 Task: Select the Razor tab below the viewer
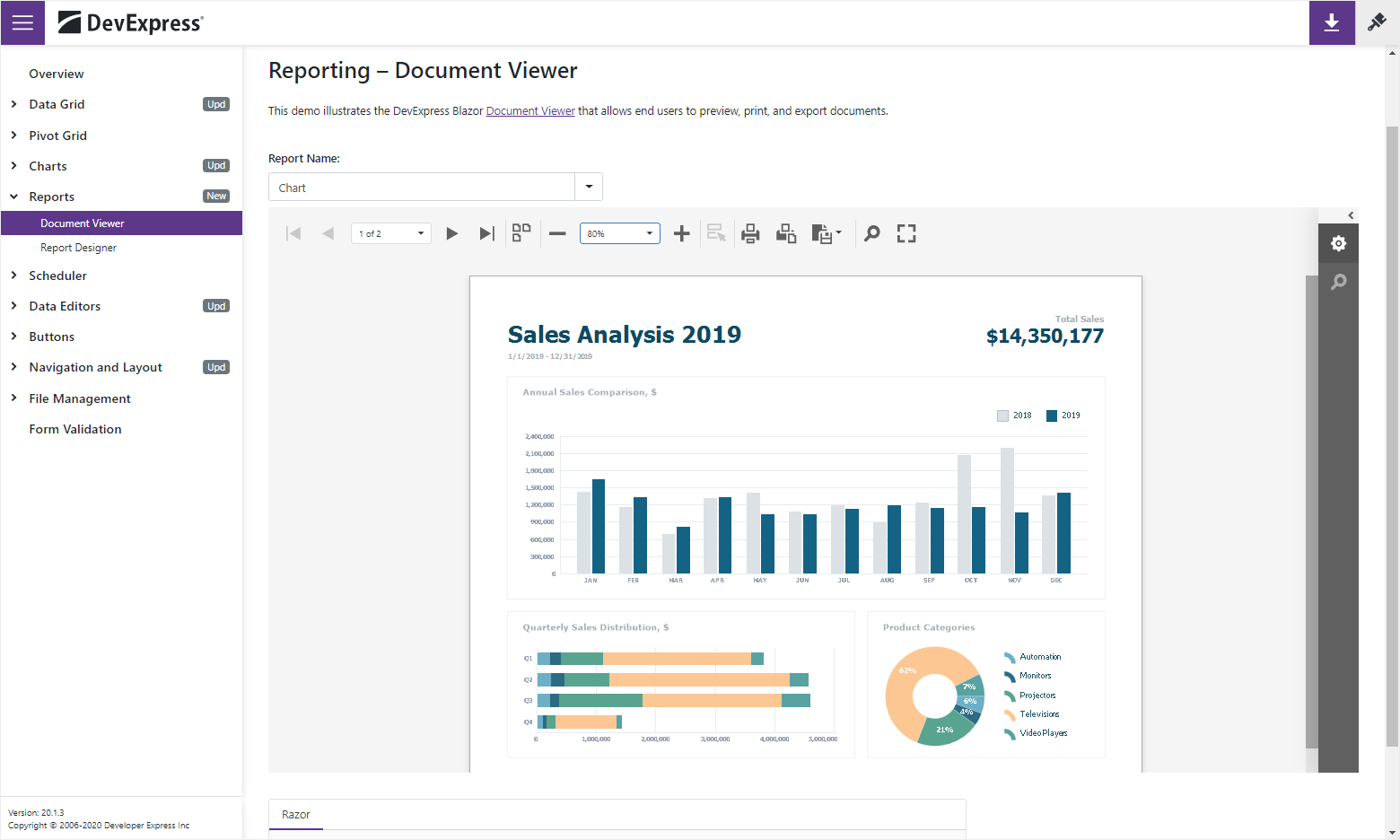[295, 814]
